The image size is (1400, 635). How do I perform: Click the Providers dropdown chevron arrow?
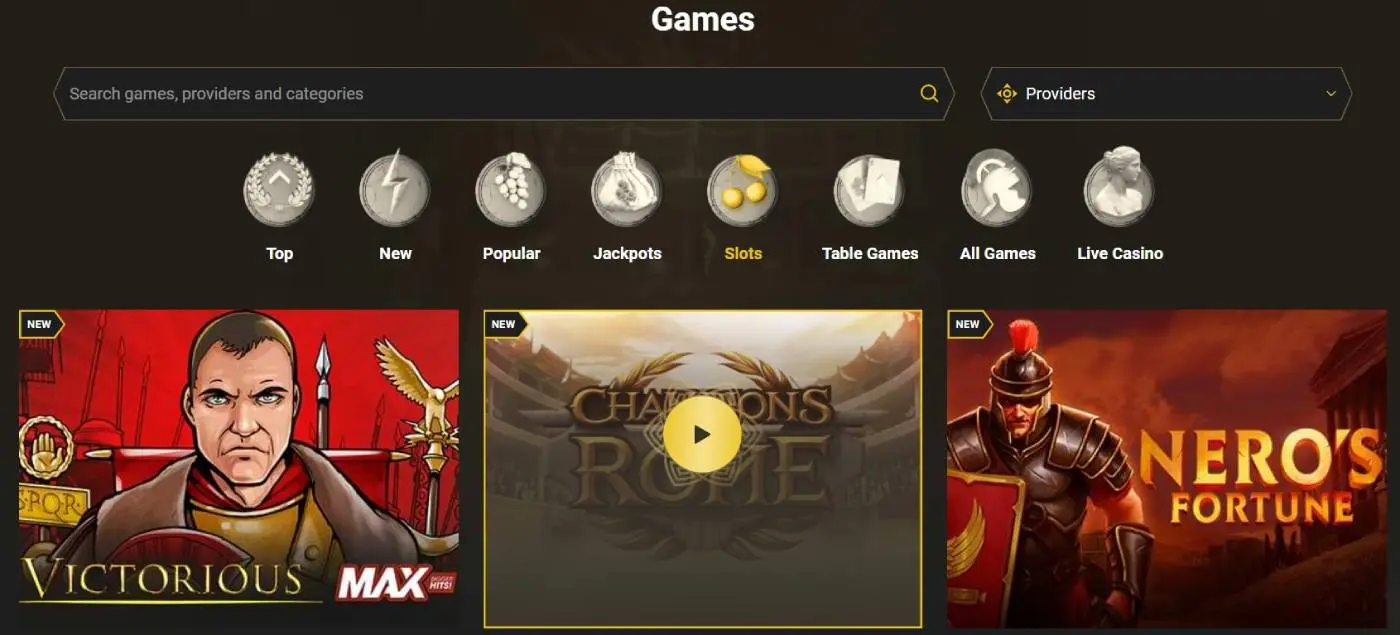pyautogui.click(x=1331, y=94)
